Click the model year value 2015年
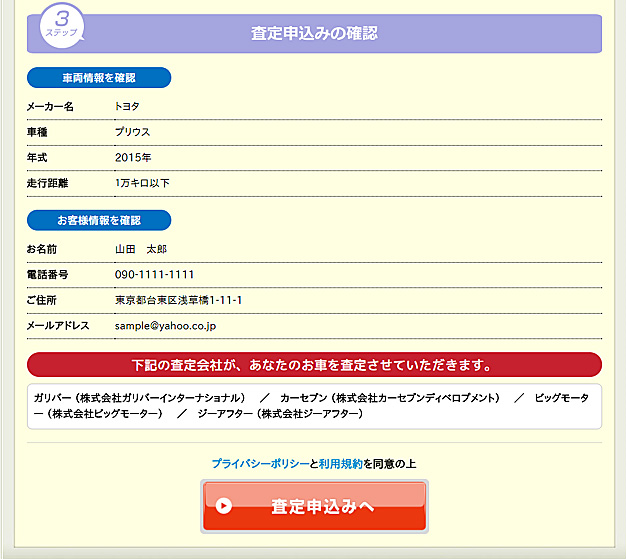This screenshot has width=626, height=559. pyautogui.click(x=133, y=158)
